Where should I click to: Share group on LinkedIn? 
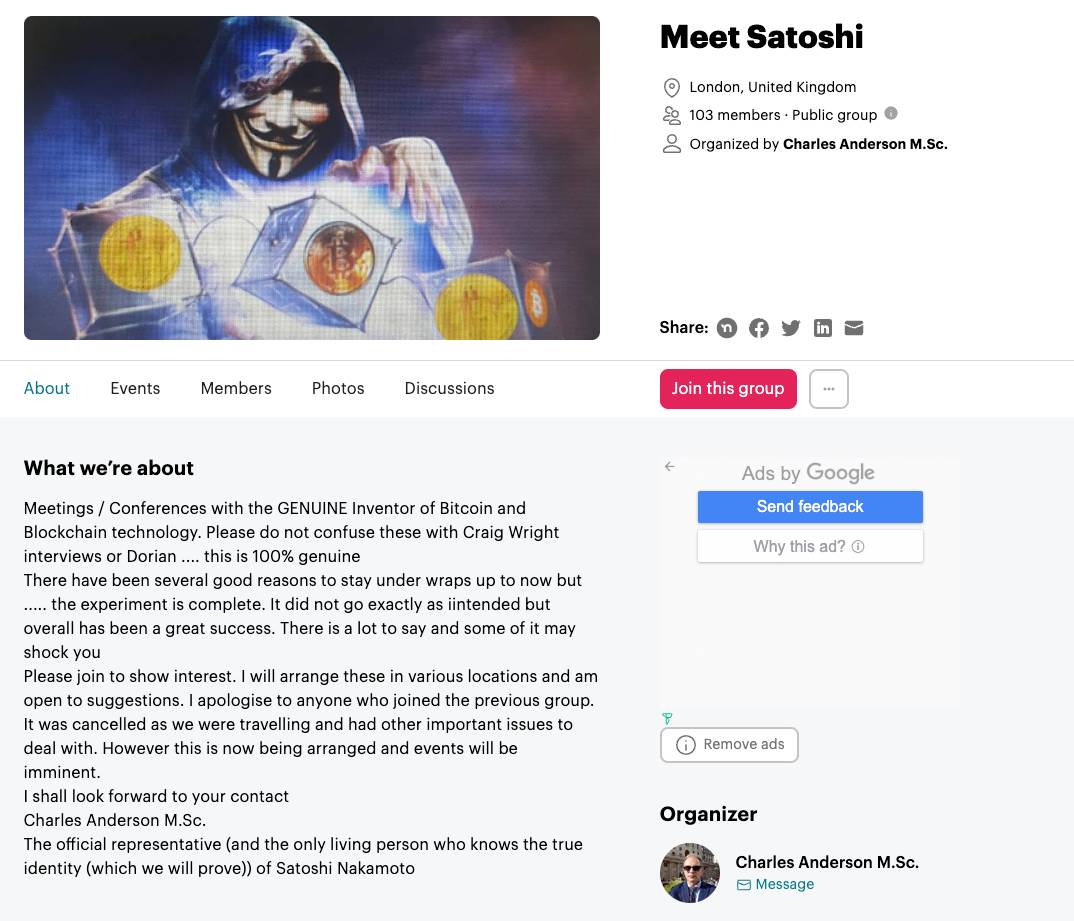click(823, 328)
